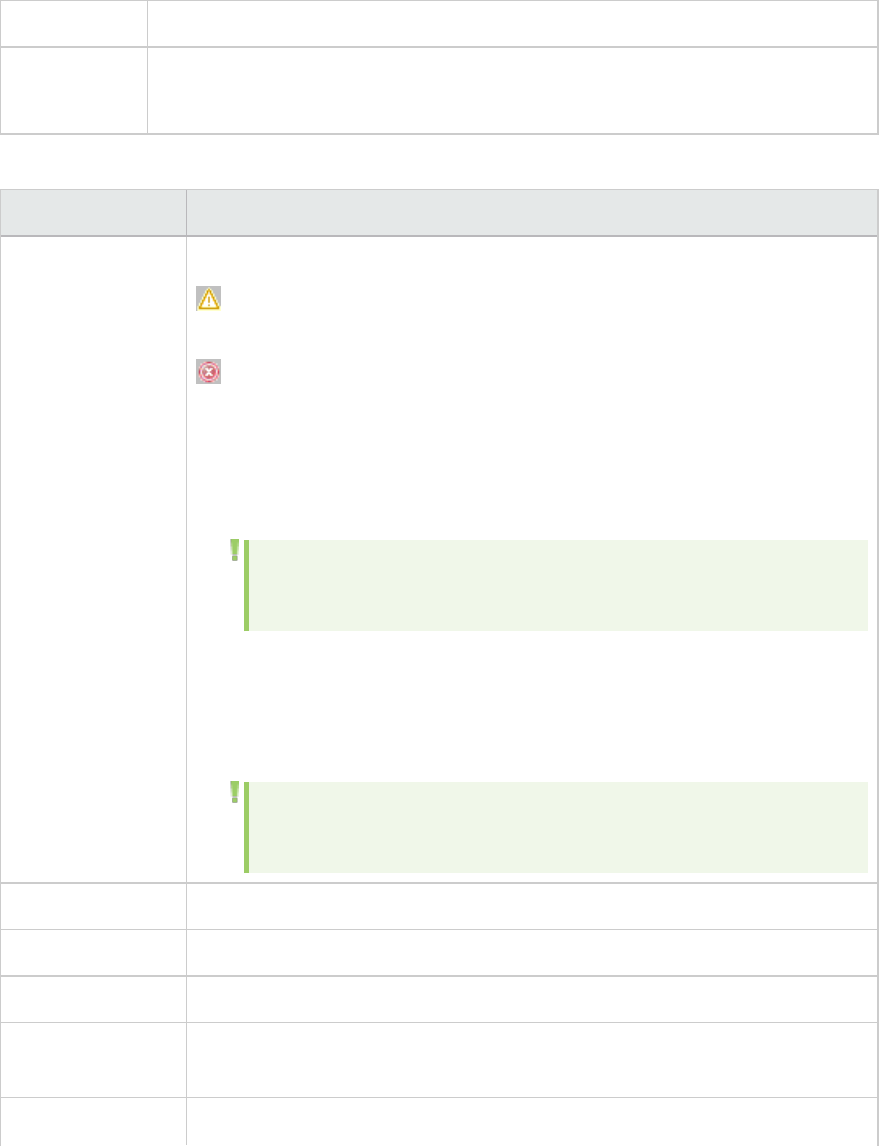Click the first green exclamation note icon
879x1147 pixels.
click(x=235, y=550)
